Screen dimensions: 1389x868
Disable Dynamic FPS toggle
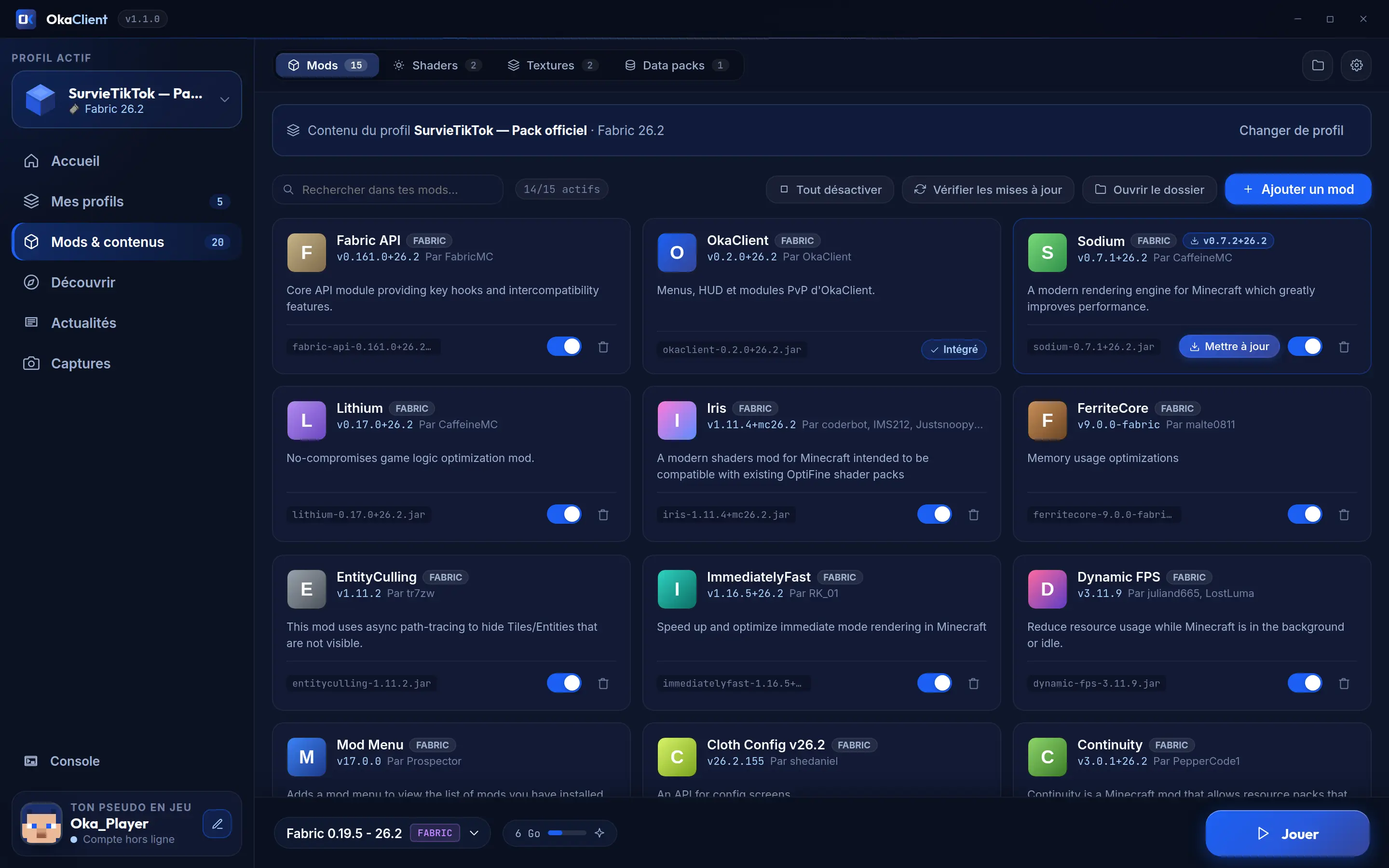[1305, 682]
